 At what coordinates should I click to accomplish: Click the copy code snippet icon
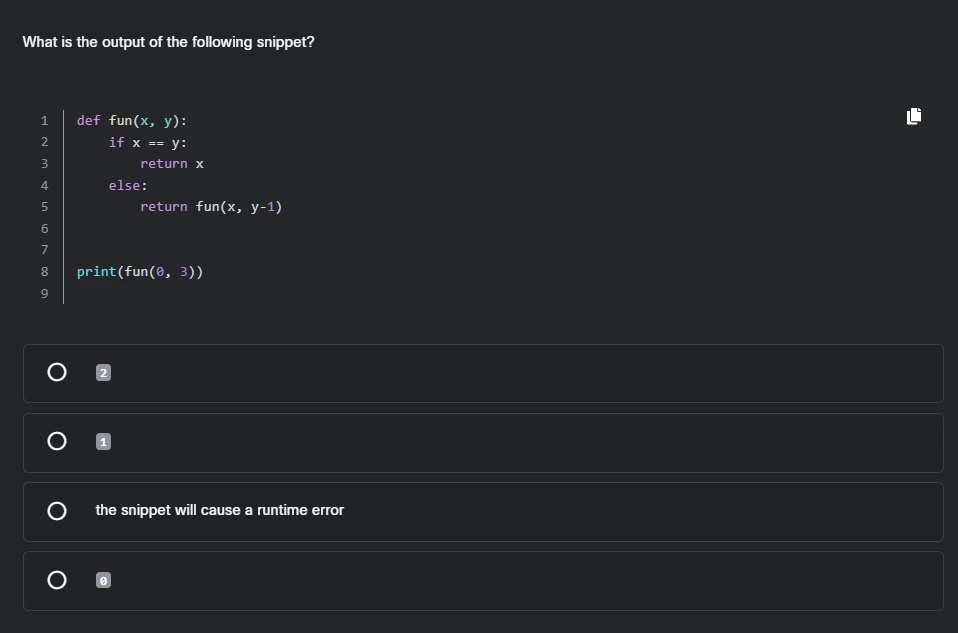click(x=912, y=116)
